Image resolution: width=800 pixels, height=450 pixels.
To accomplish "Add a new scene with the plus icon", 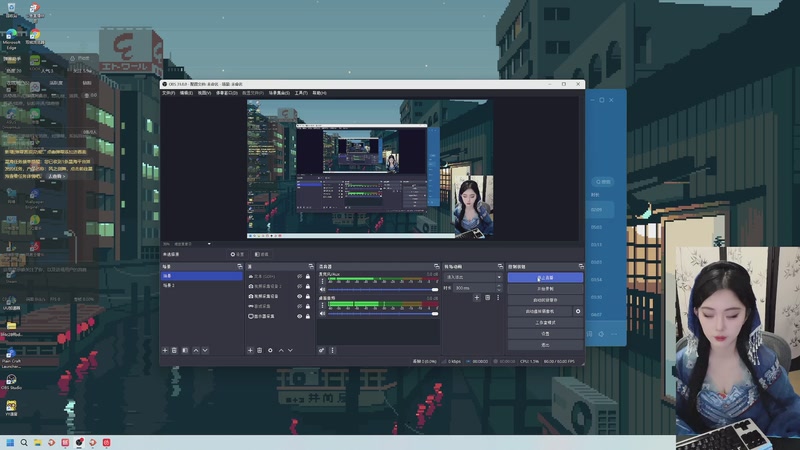I will click(x=165, y=351).
